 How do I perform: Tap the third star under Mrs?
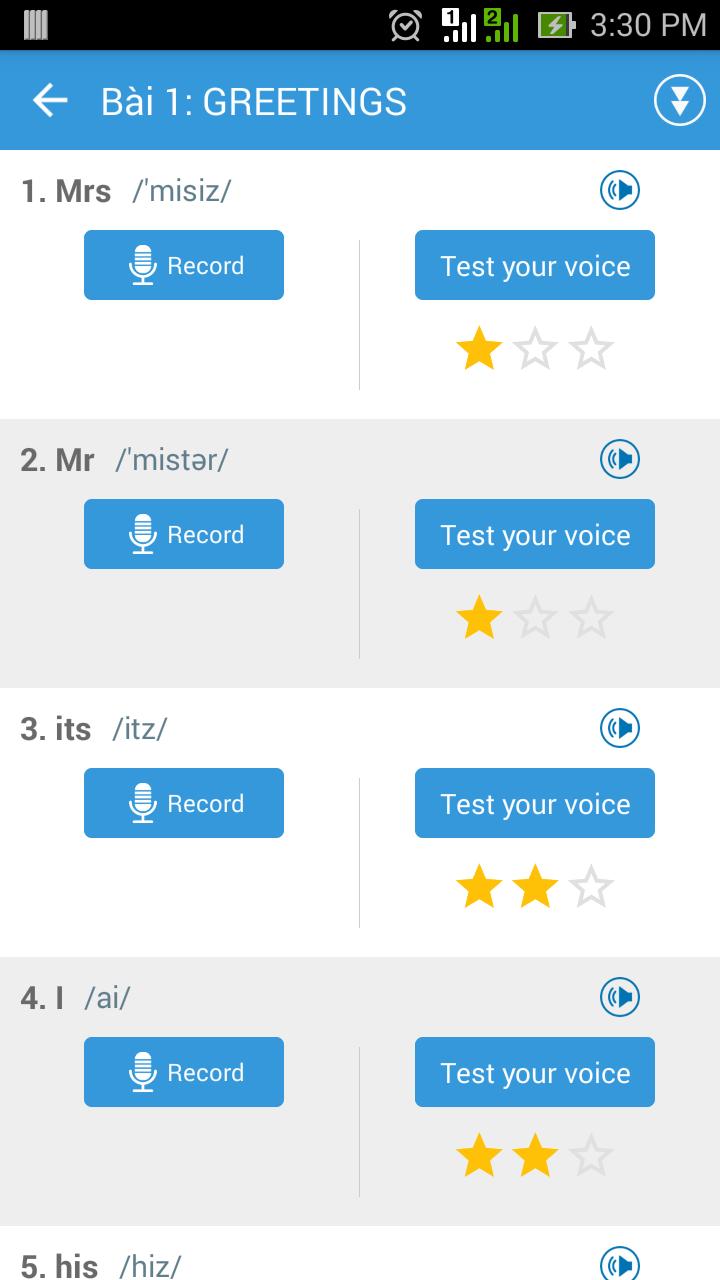pos(591,350)
